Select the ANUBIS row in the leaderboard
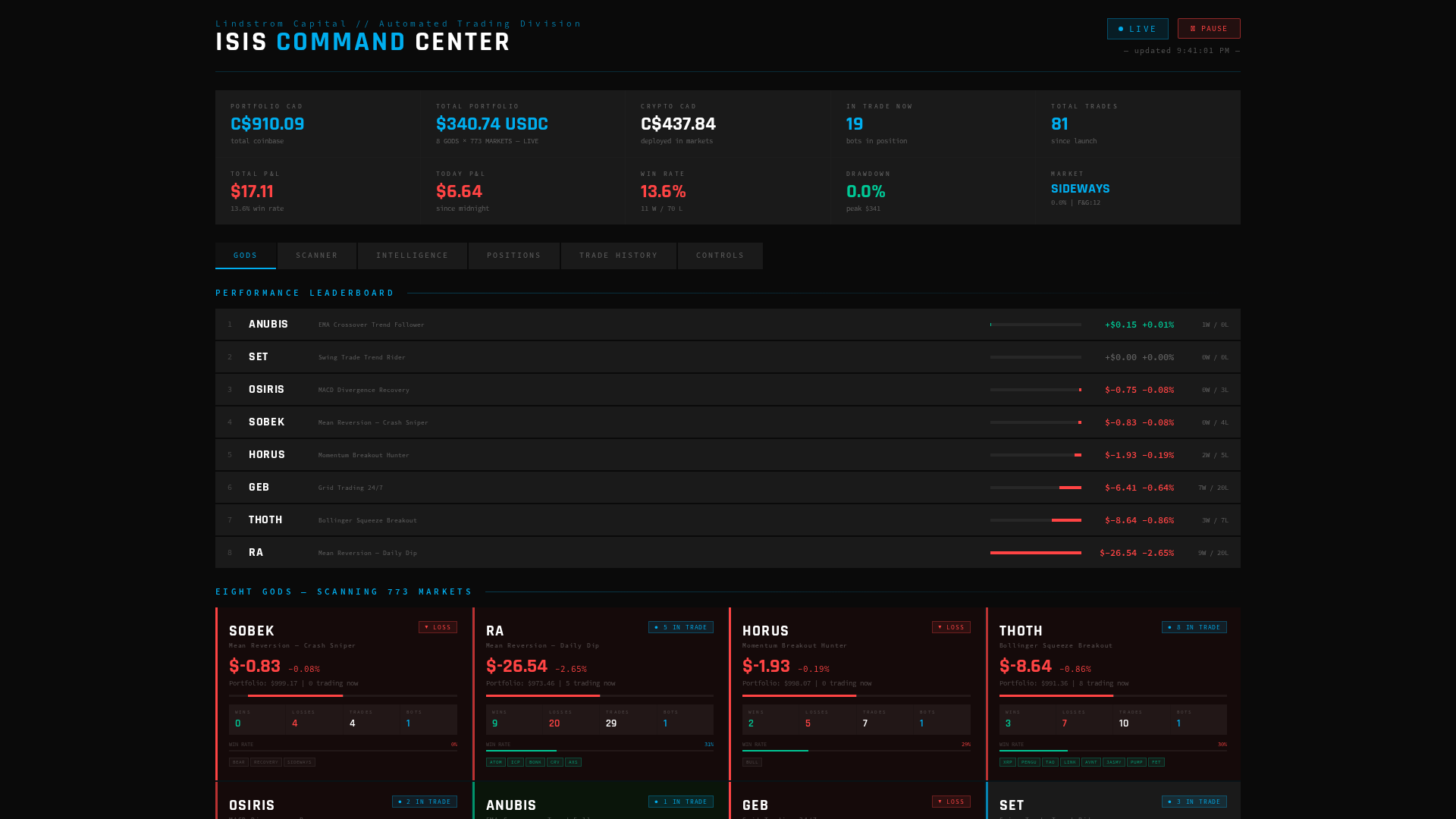 [728, 325]
